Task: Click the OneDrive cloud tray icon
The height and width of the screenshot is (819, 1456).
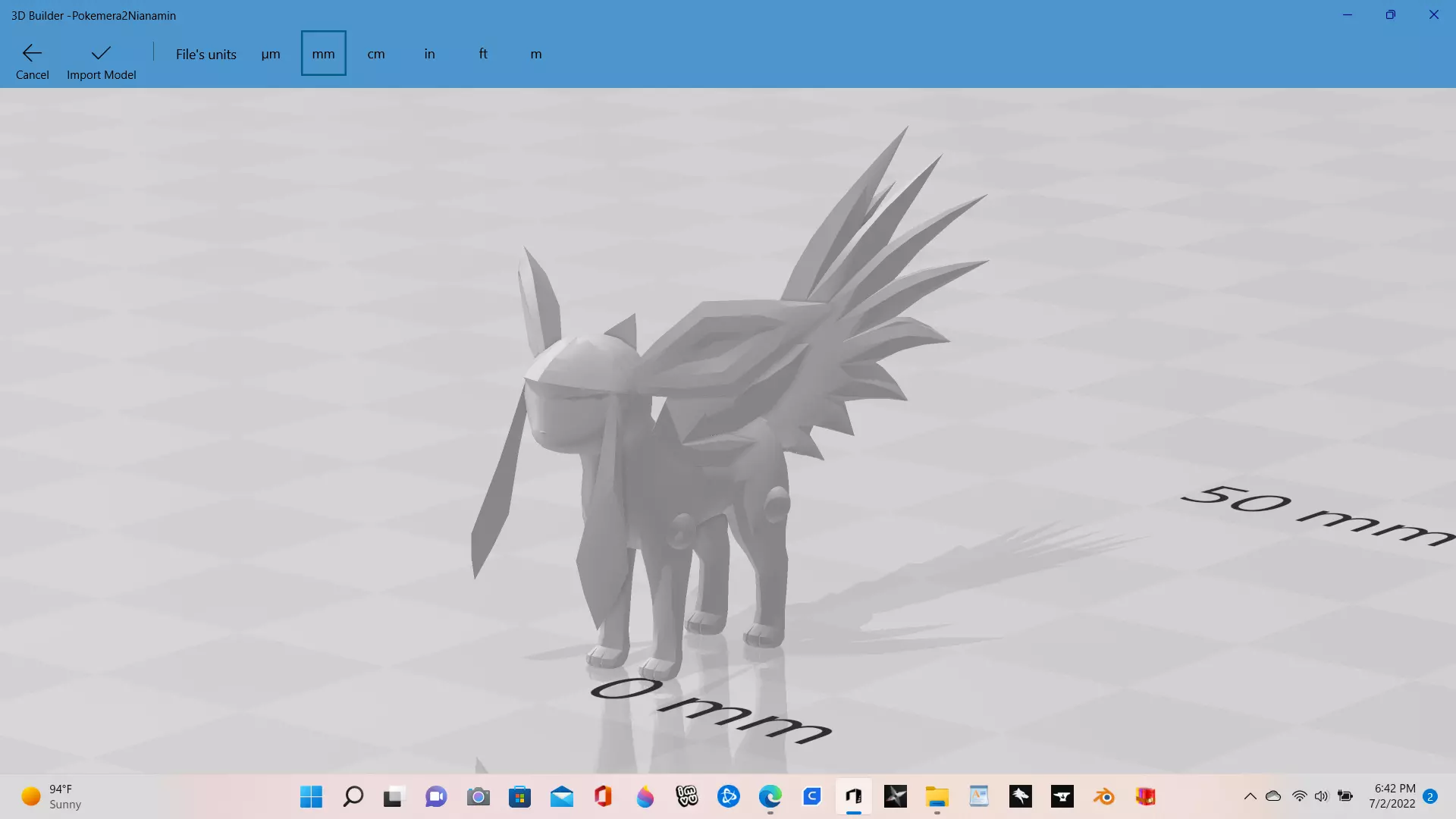Action: tap(1273, 796)
